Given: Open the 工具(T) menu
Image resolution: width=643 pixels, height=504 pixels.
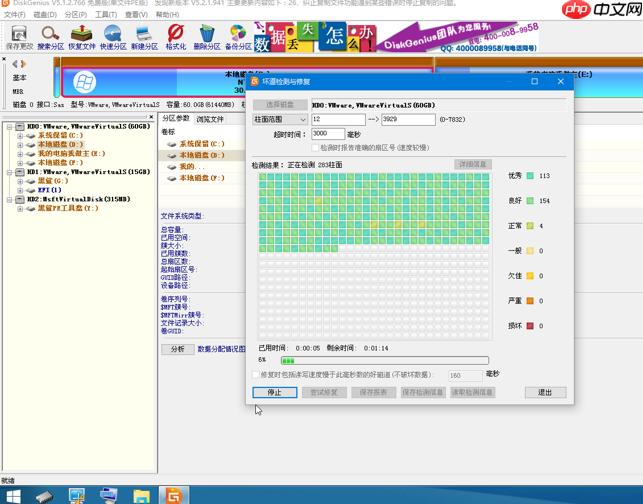Looking at the screenshot, I should [106, 15].
